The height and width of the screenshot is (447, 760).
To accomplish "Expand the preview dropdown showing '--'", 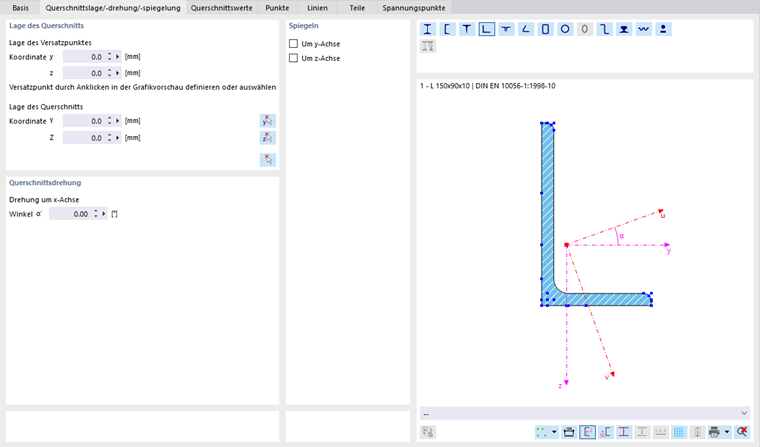I will [x=585, y=414].
